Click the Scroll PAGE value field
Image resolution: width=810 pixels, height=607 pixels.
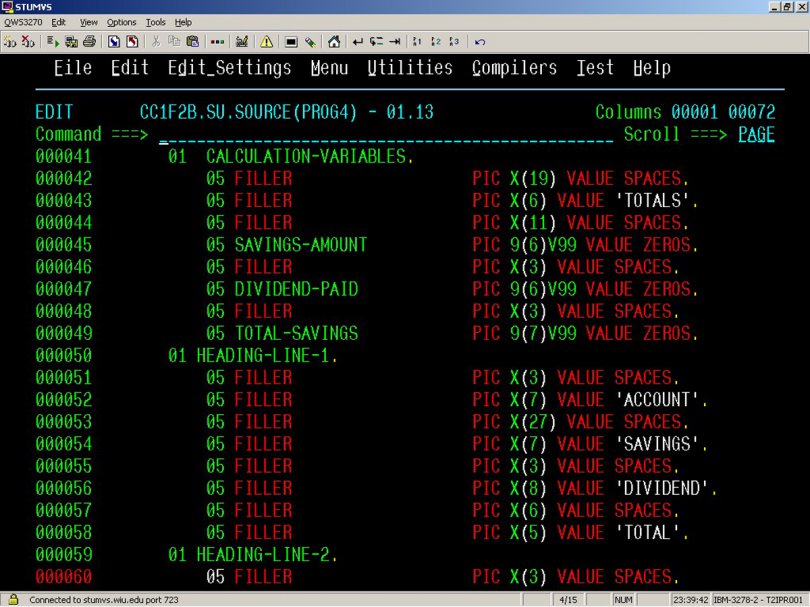(756, 135)
